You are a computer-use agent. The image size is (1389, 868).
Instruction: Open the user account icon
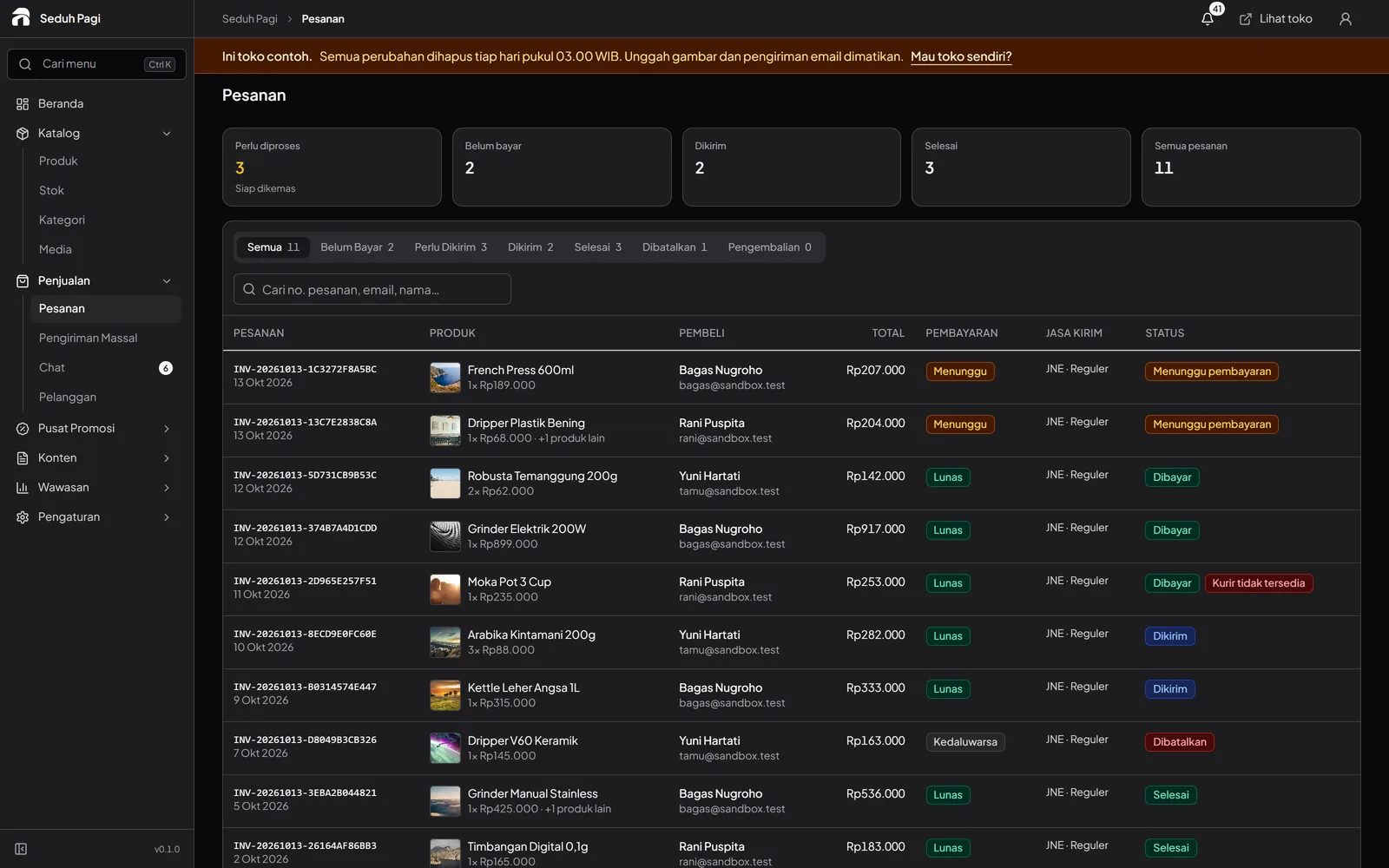click(x=1346, y=19)
